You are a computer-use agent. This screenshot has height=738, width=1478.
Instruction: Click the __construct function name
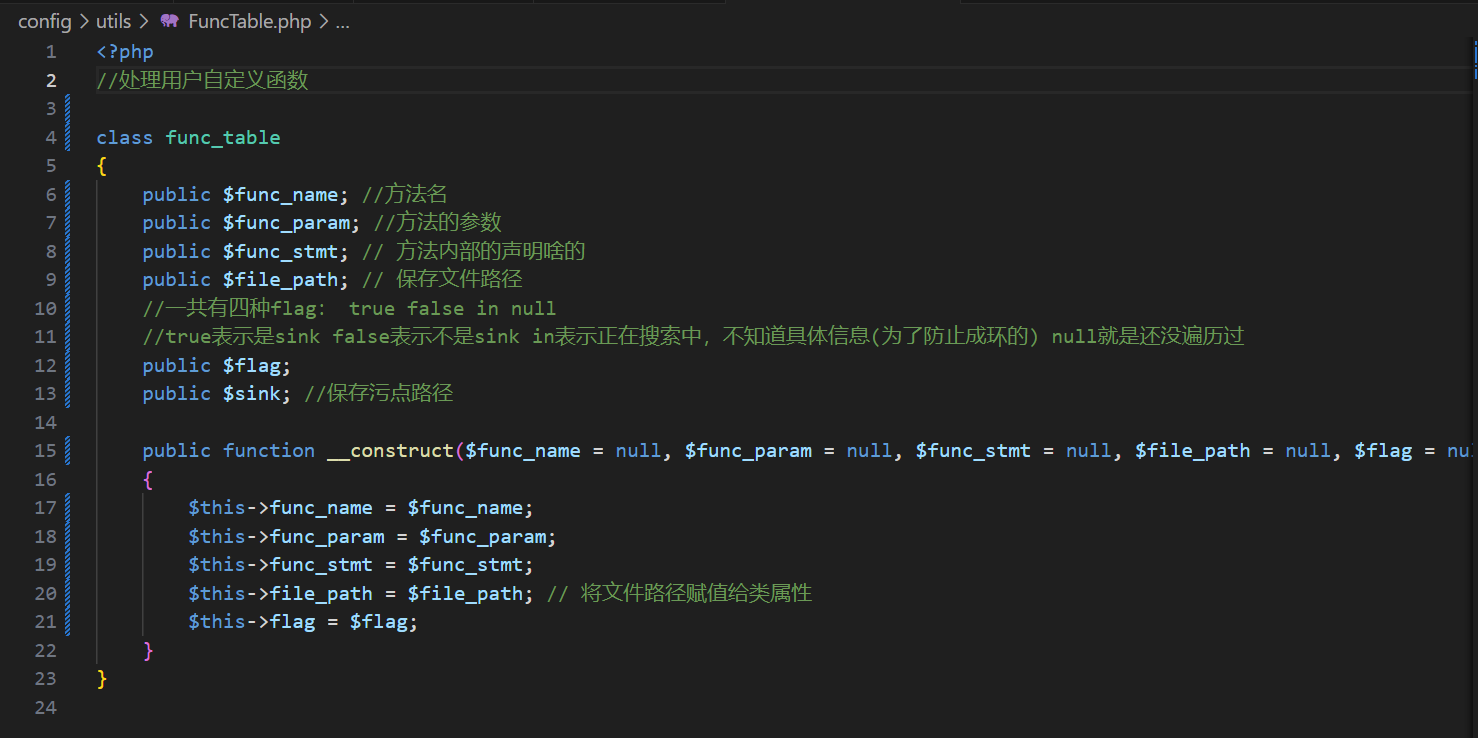pos(390,451)
